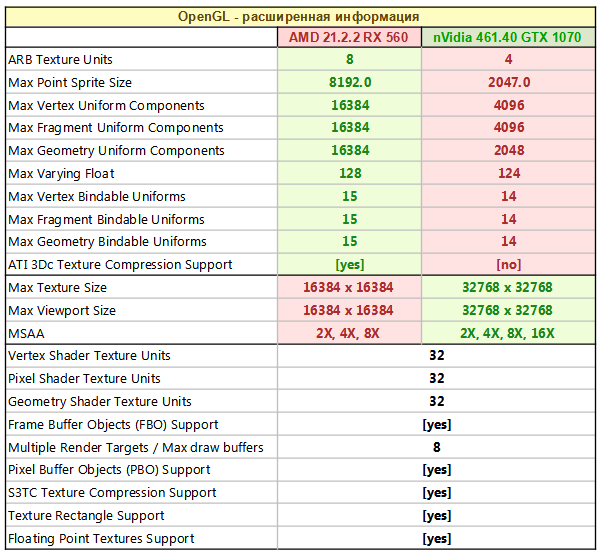Select green '[yes]' in ATI 3Dc row
600x560 pixels.
[349, 264]
